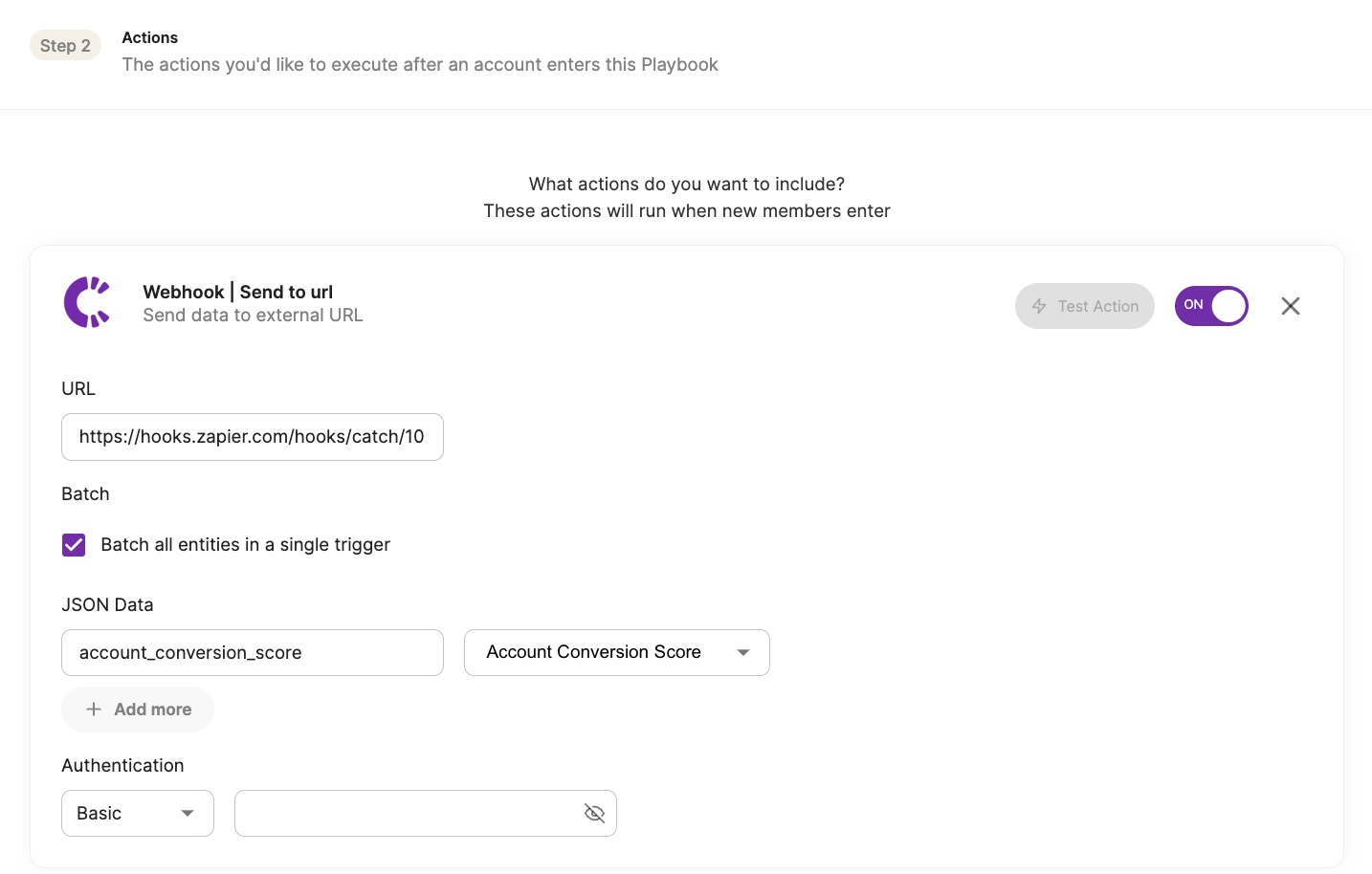The image size is (1372, 874).
Task: Remove the Webhook action with X icon
Action: click(x=1290, y=306)
